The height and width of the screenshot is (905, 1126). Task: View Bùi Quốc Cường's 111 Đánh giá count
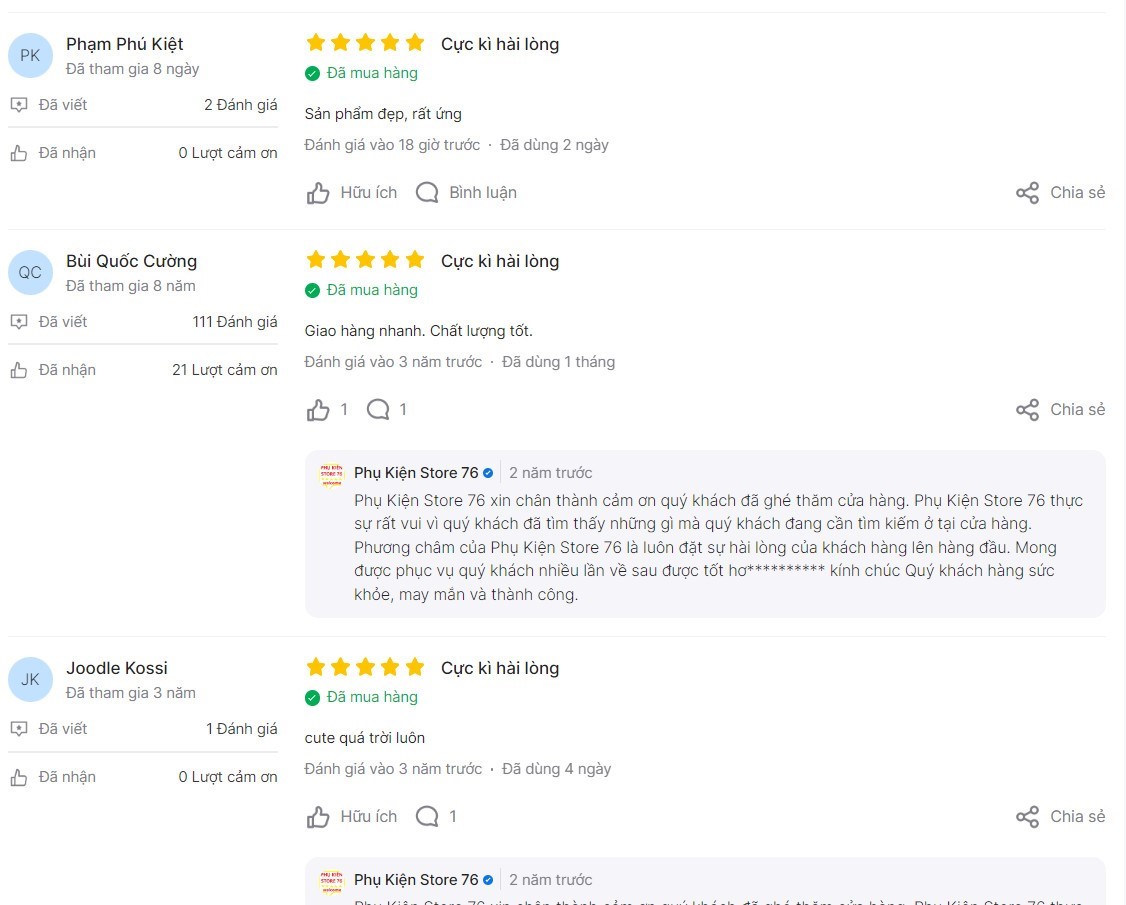[235, 322]
